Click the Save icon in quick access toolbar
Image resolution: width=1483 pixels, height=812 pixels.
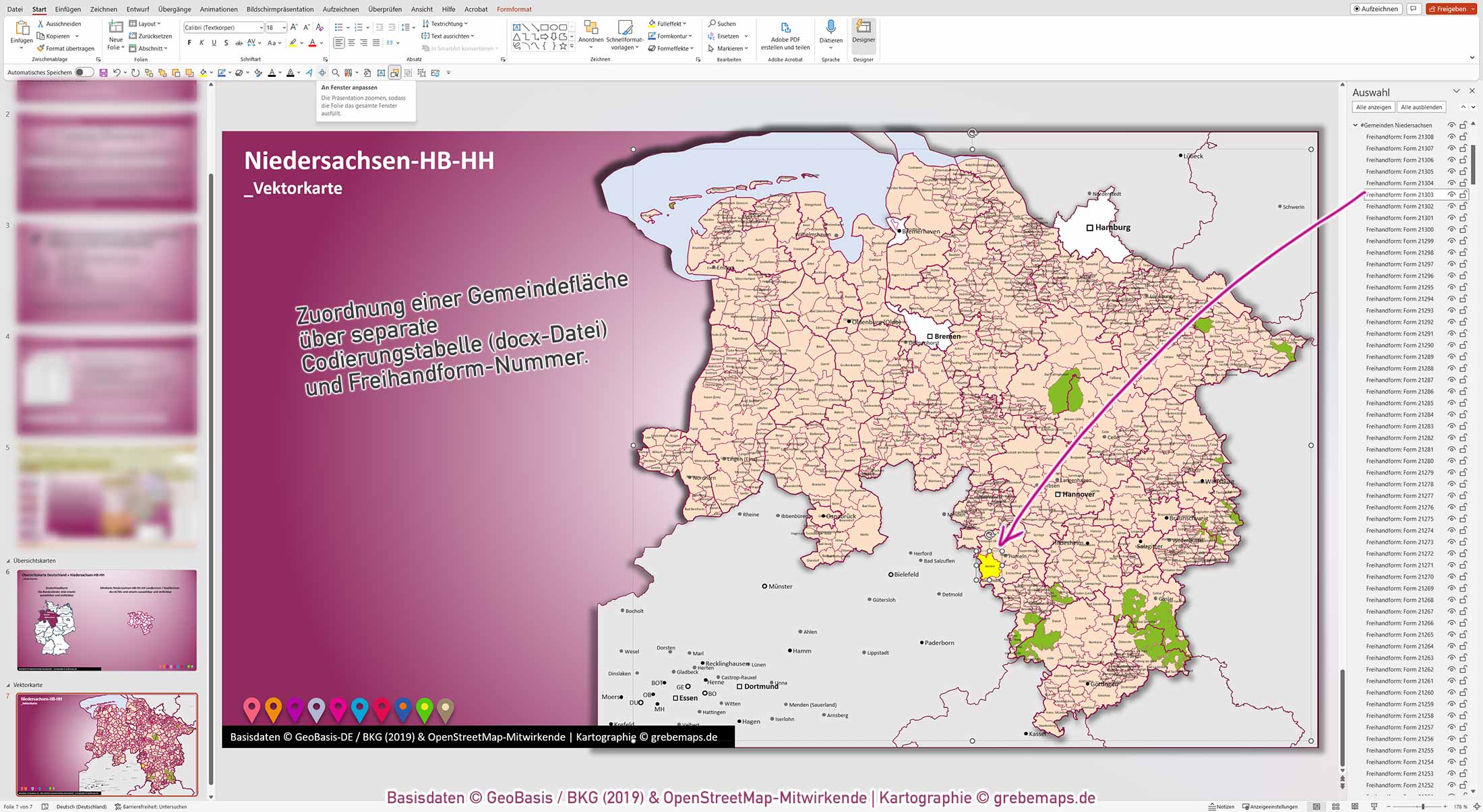(102, 72)
